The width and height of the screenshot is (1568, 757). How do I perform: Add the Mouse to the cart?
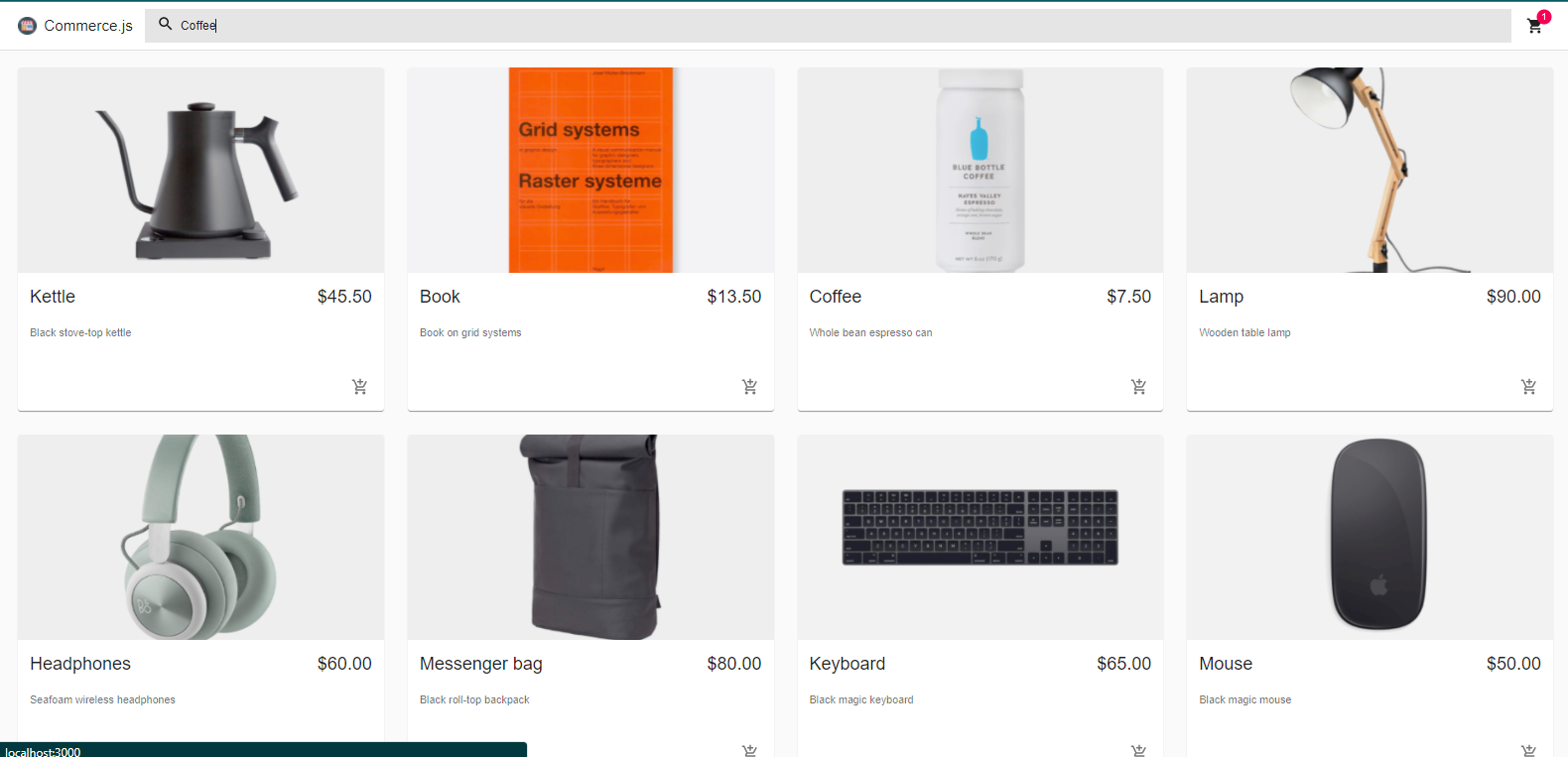1529,750
